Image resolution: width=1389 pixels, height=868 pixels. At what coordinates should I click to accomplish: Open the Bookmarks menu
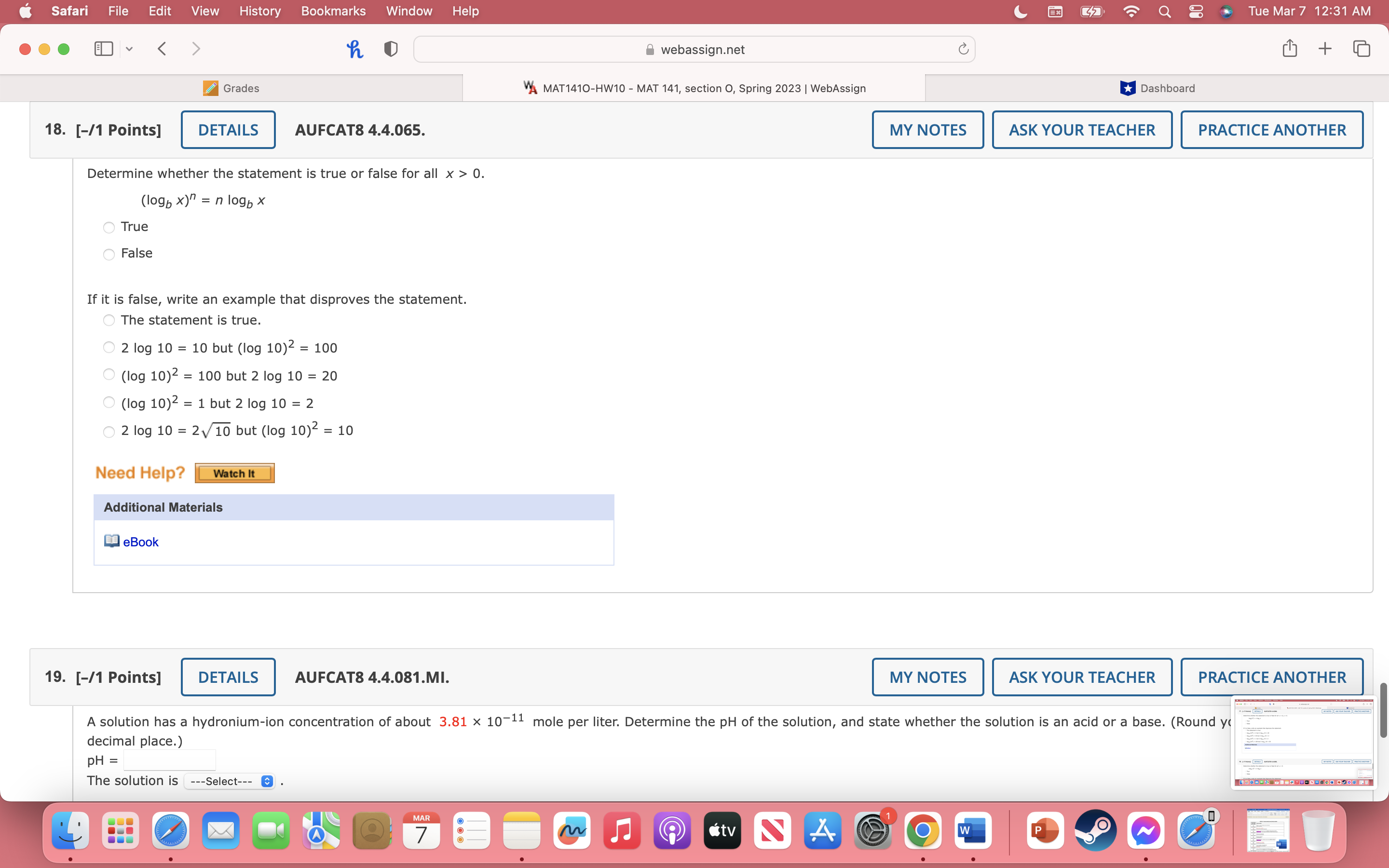tap(333, 12)
